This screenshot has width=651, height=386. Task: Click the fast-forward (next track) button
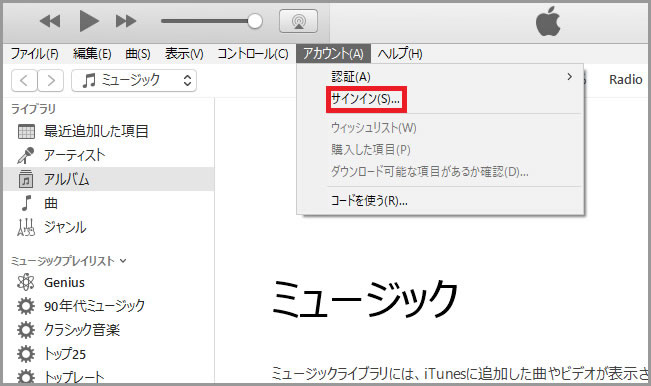click(x=126, y=21)
